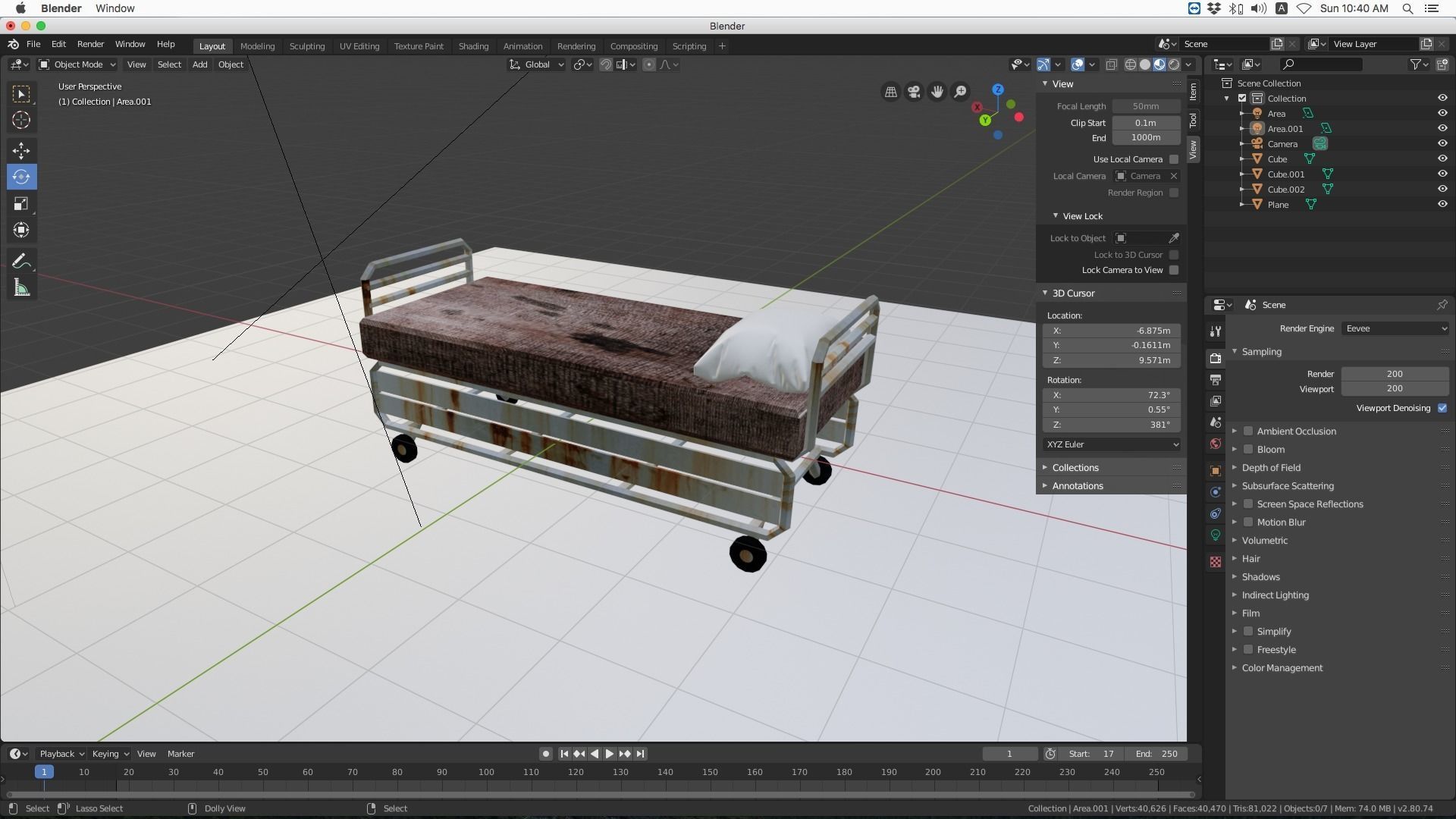Switch to the Item sidebar tab
Screen dimensions: 1456x819
[1193, 92]
